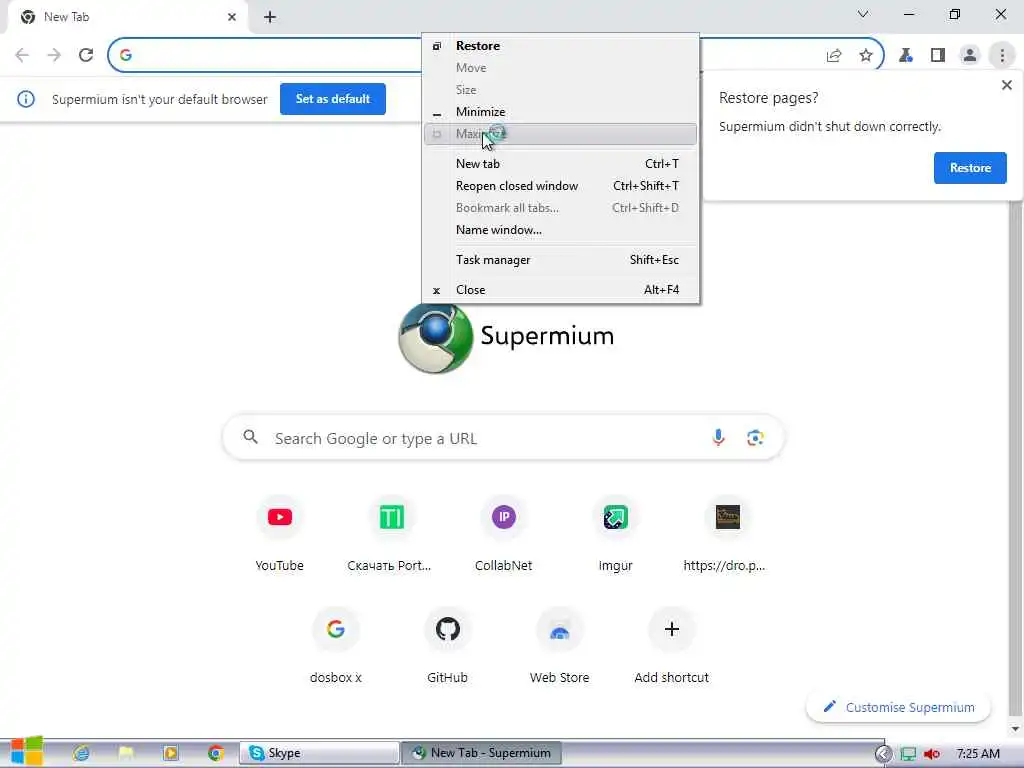The image size is (1024, 768).
Task: Open the Web Store shortcut
Action: tap(560, 647)
